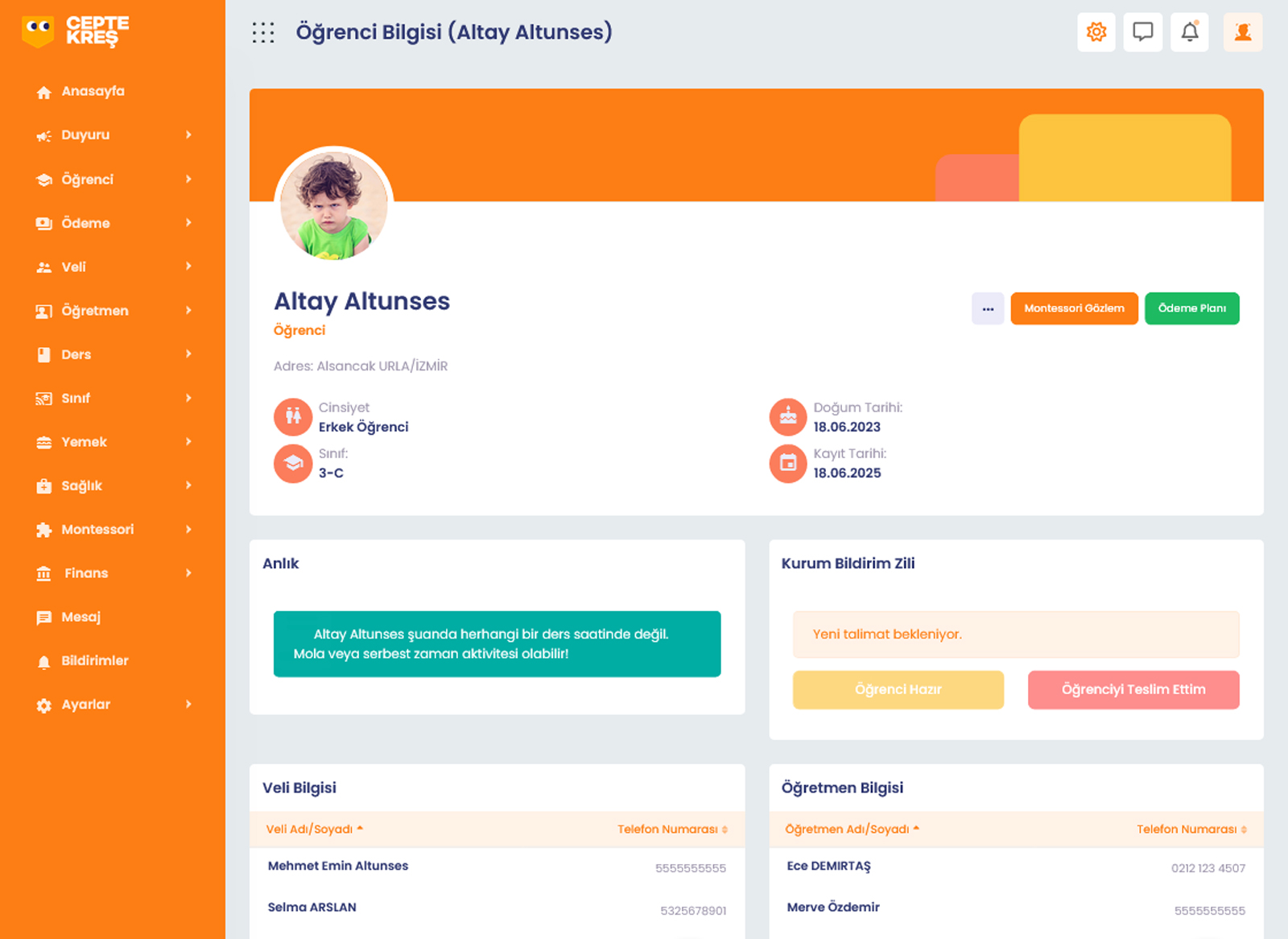Image resolution: width=1288 pixels, height=939 pixels.
Task: Open the Ödeme Planı button
Action: click(x=1191, y=308)
